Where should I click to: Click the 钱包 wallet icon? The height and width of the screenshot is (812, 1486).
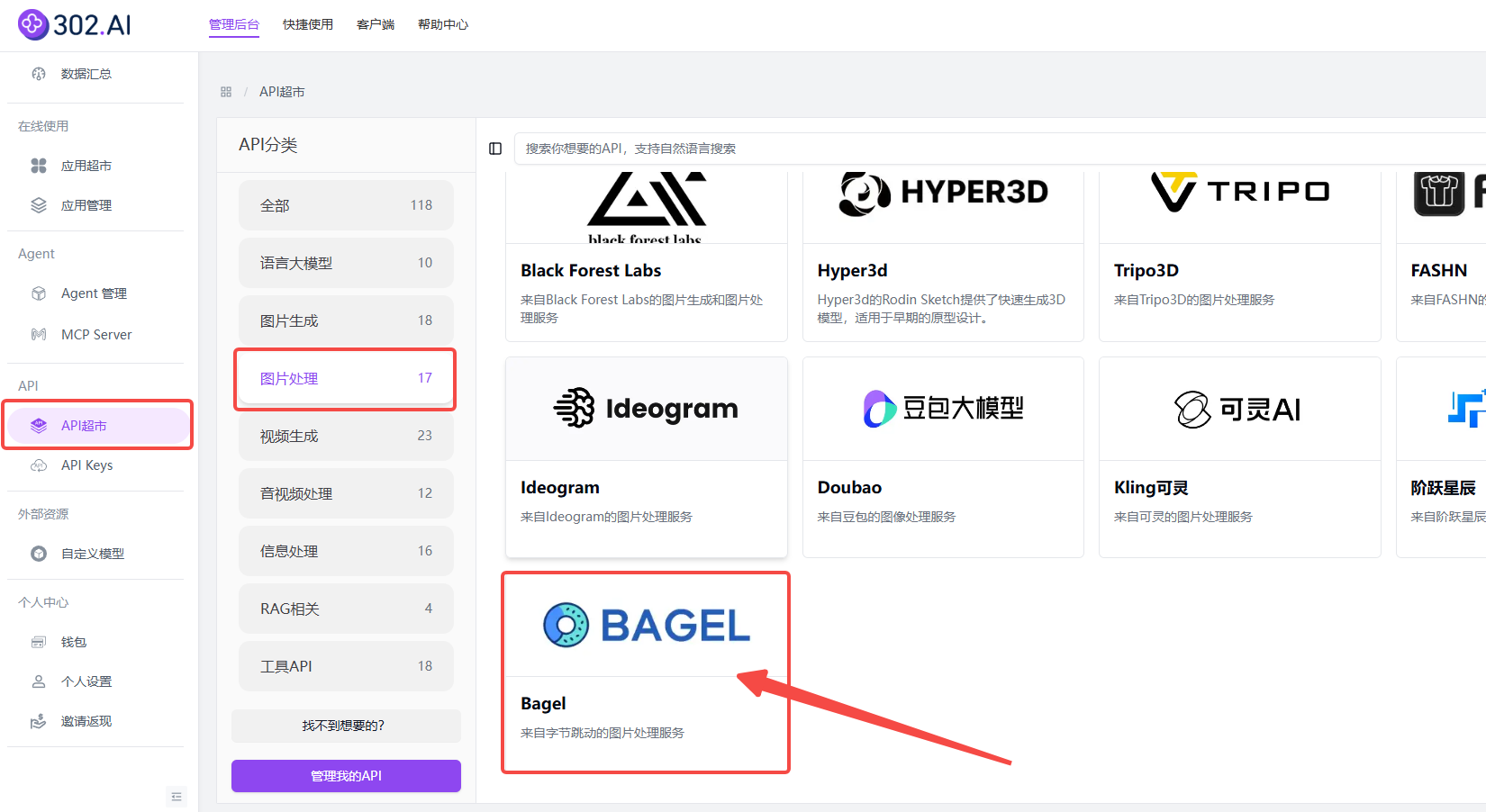(x=39, y=642)
